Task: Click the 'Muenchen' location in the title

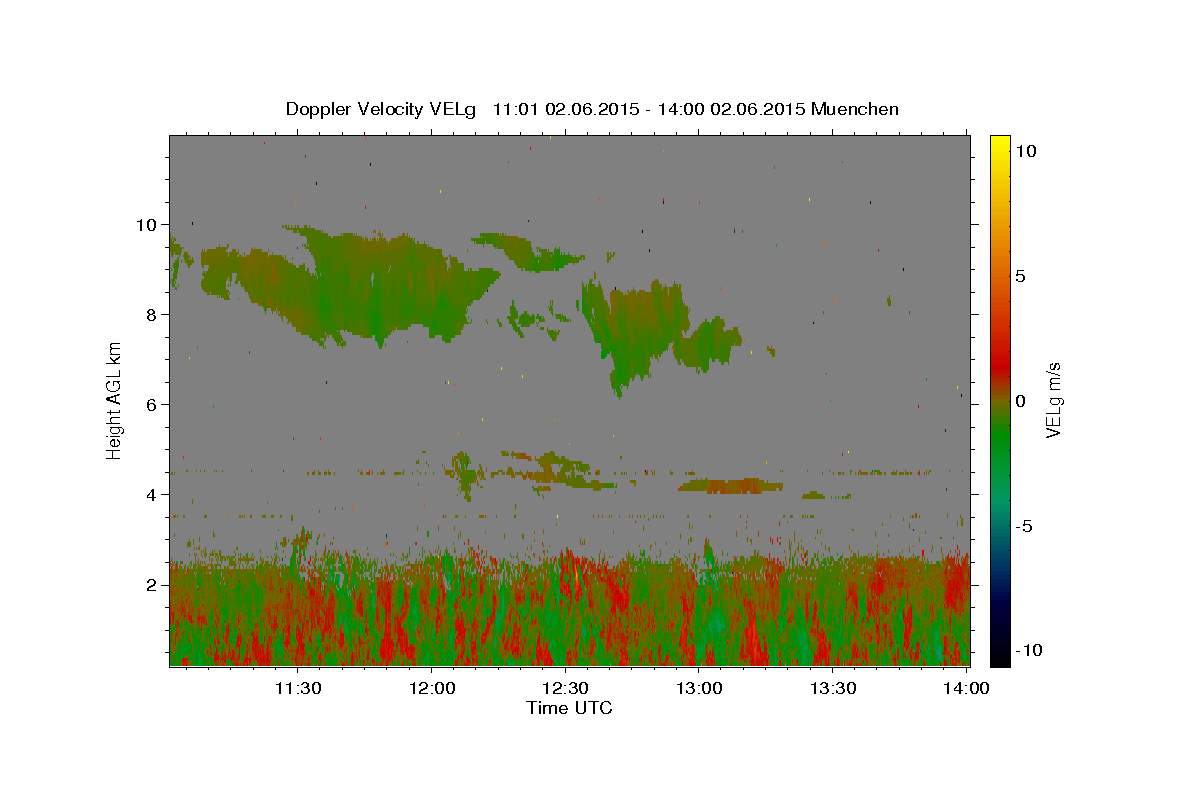Action: [855, 109]
